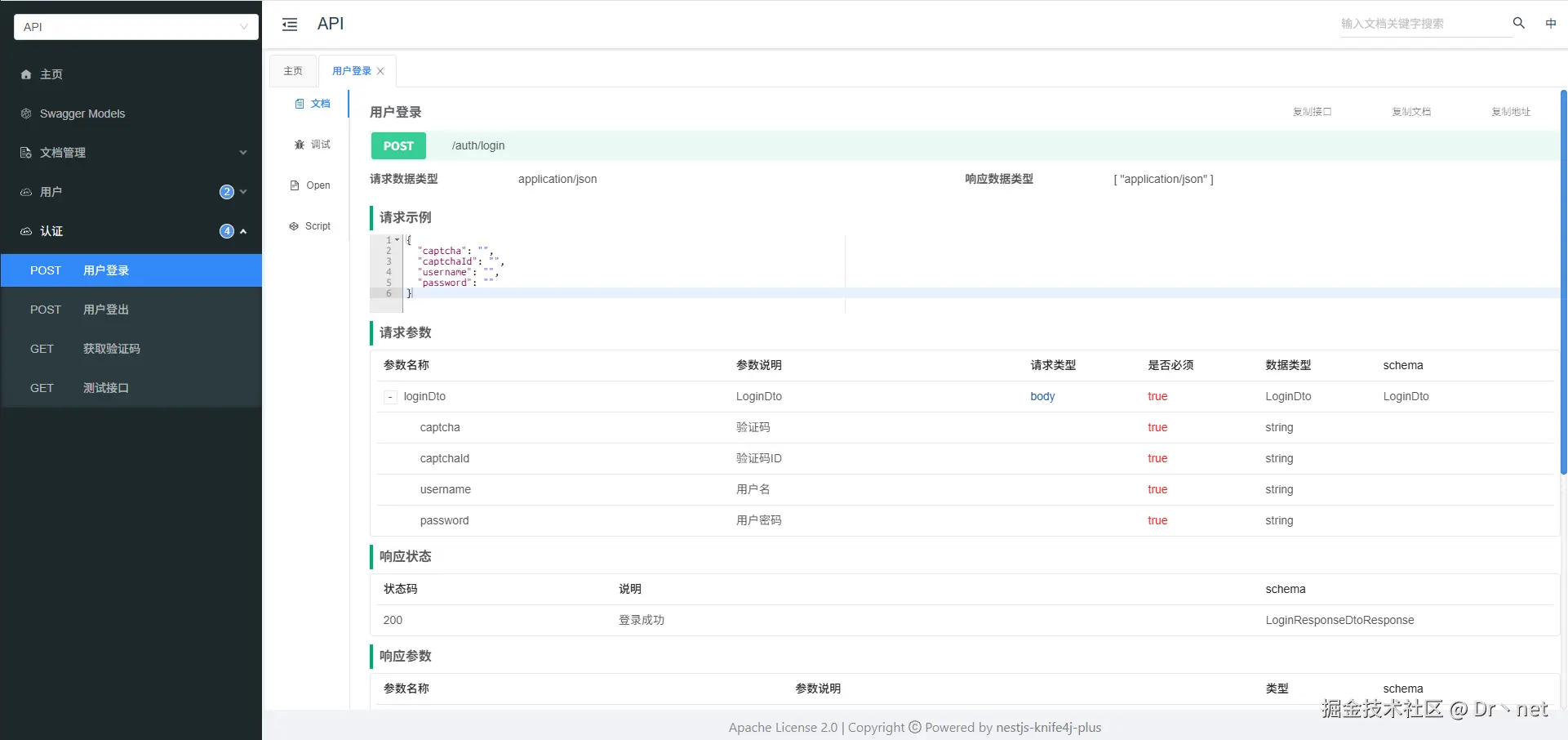Open the Open side tab

pyautogui.click(x=310, y=185)
